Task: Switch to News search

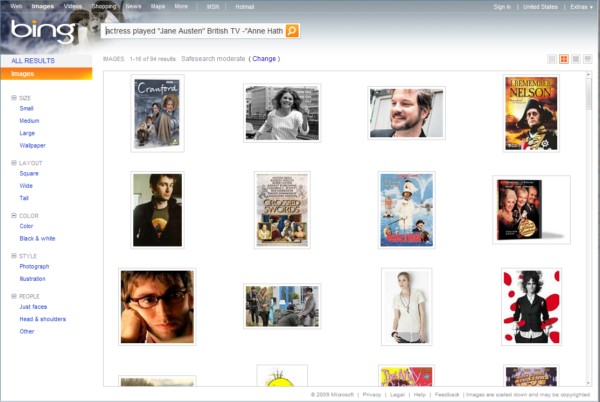Action: click(133, 7)
